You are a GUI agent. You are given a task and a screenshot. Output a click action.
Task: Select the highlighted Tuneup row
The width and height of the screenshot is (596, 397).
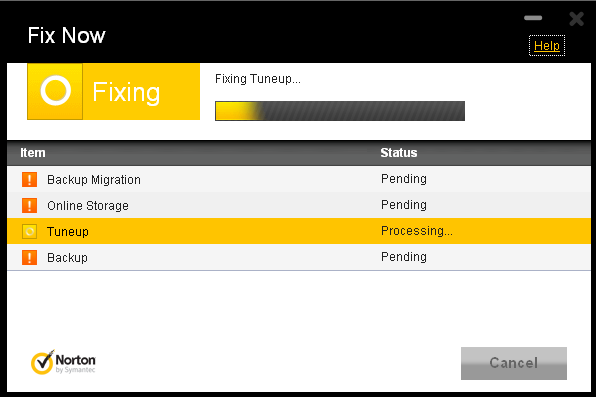click(x=299, y=231)
